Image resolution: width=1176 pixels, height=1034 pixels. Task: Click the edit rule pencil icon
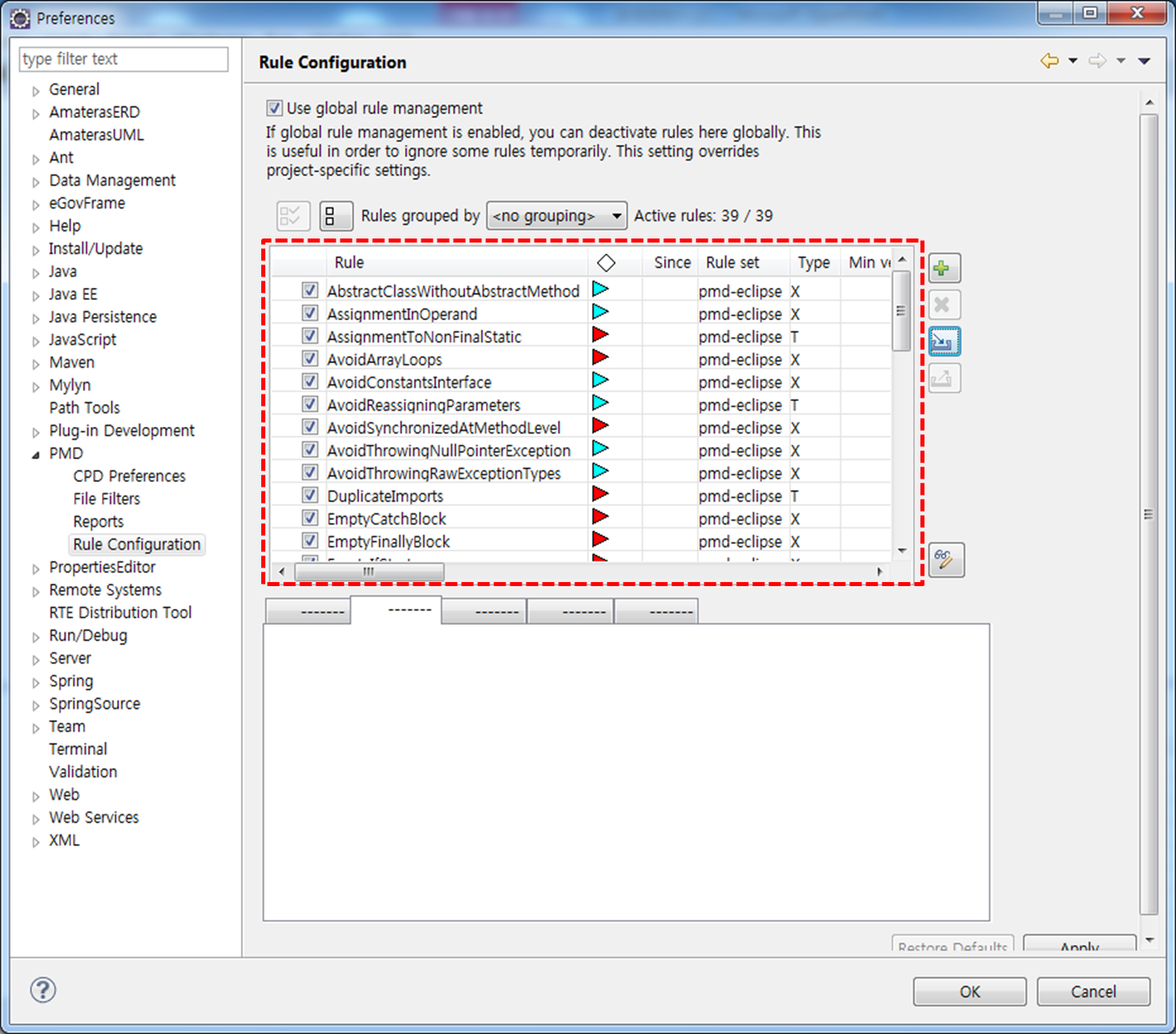tap(945, 560)
